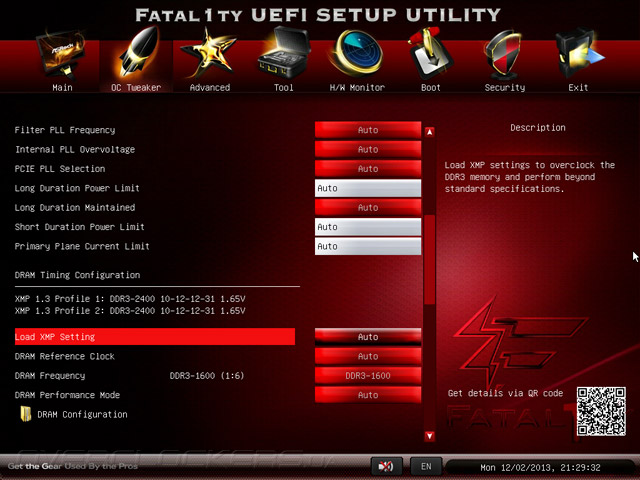This screenshot has width=640, height=480.
Task: Open DRAM Performance Mode Auto dropdown
Action: (x=368, y=395)
